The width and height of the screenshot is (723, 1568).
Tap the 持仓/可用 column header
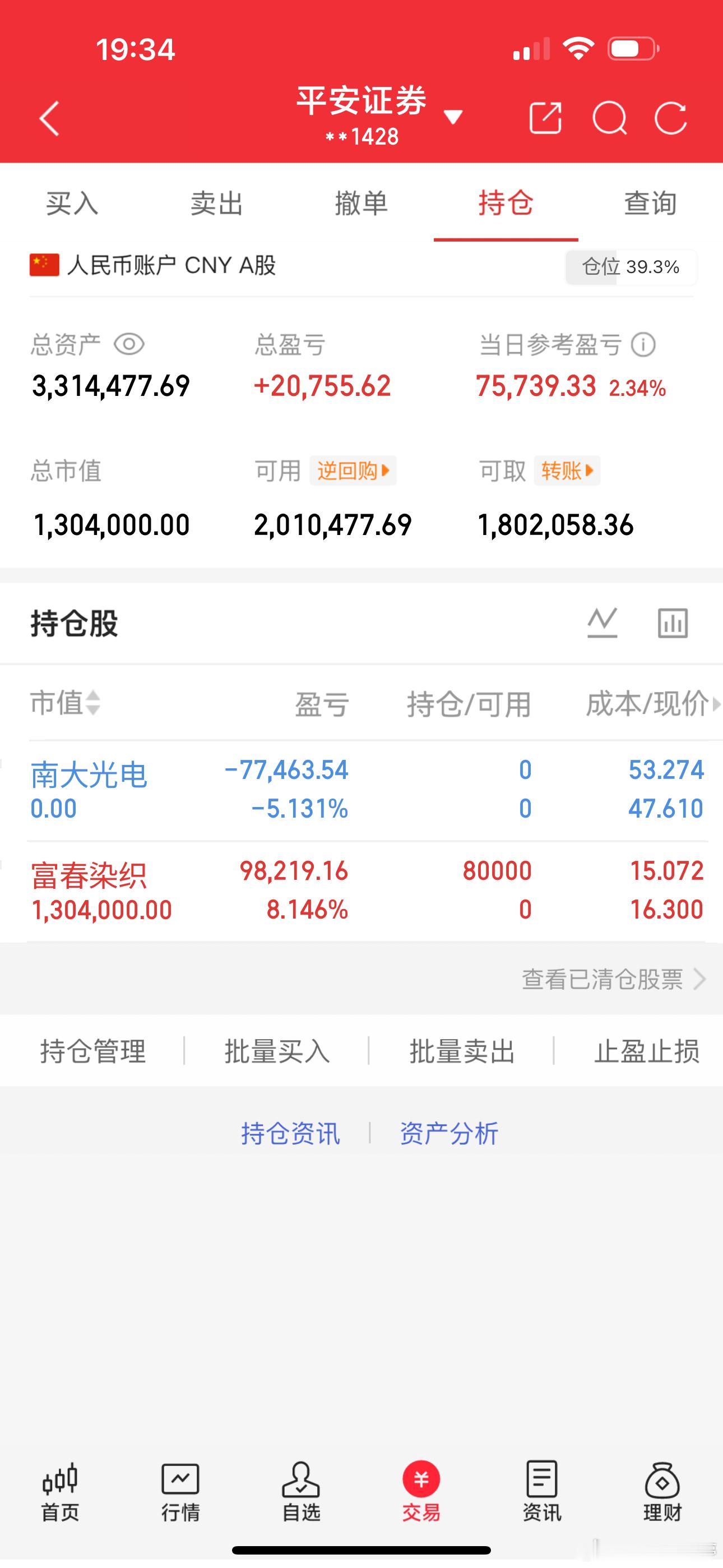point(469,704)
